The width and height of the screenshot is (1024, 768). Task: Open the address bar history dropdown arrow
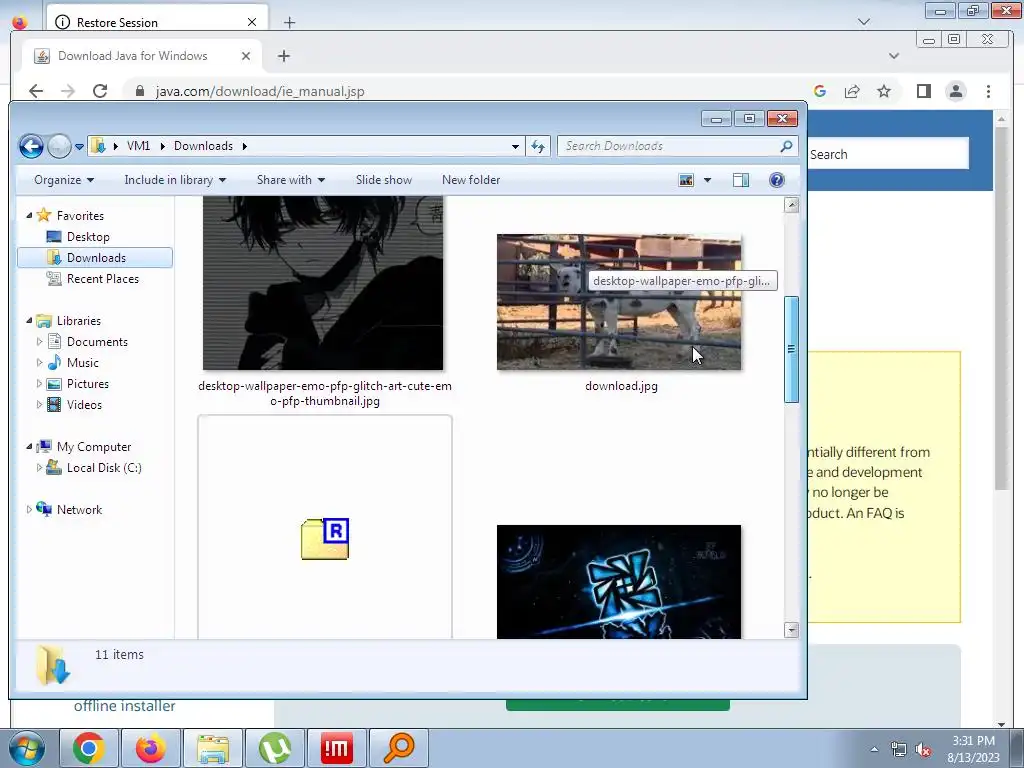(515, 146)
